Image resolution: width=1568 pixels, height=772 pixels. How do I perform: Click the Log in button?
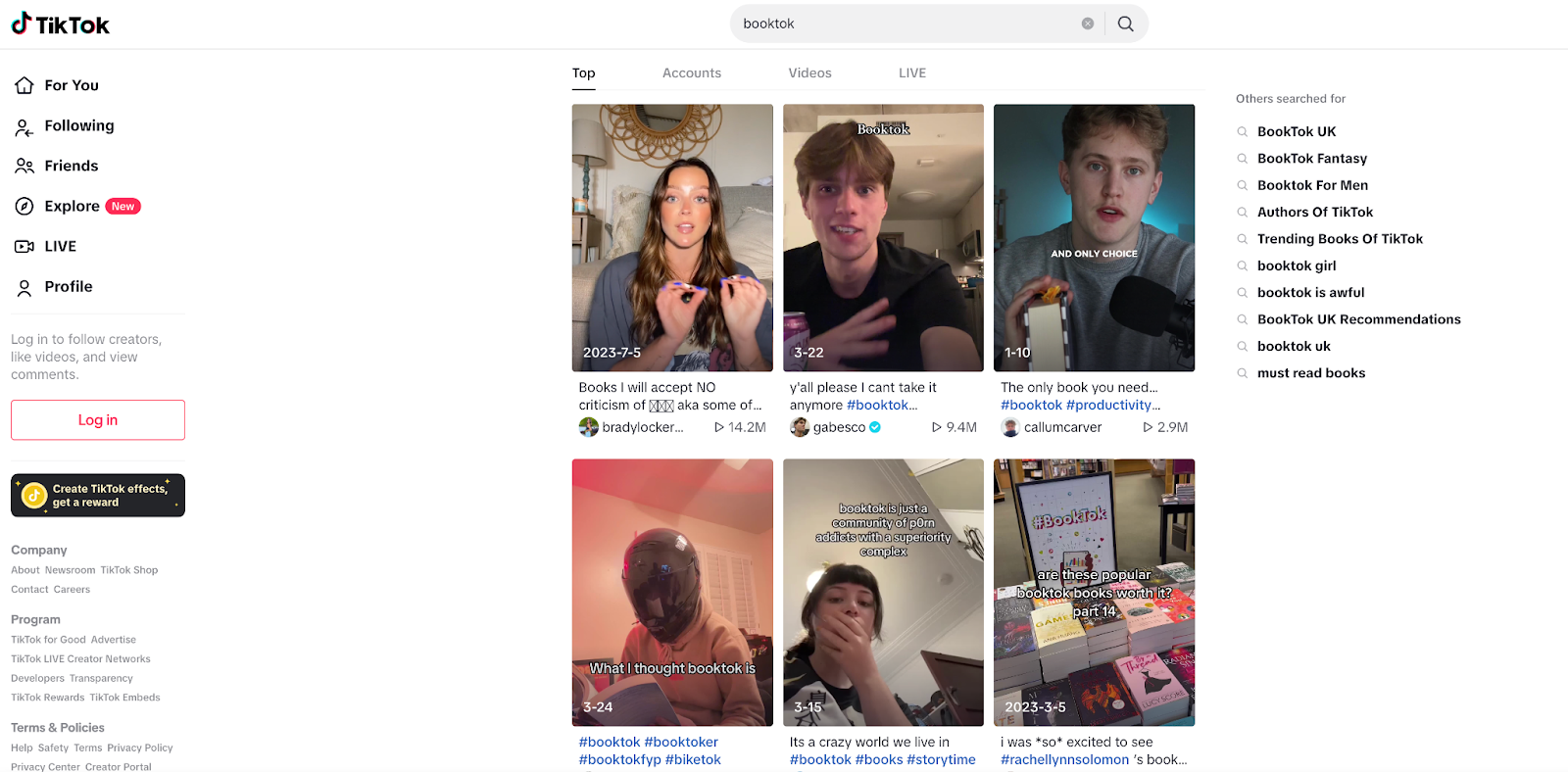click(x=98, y=419)
